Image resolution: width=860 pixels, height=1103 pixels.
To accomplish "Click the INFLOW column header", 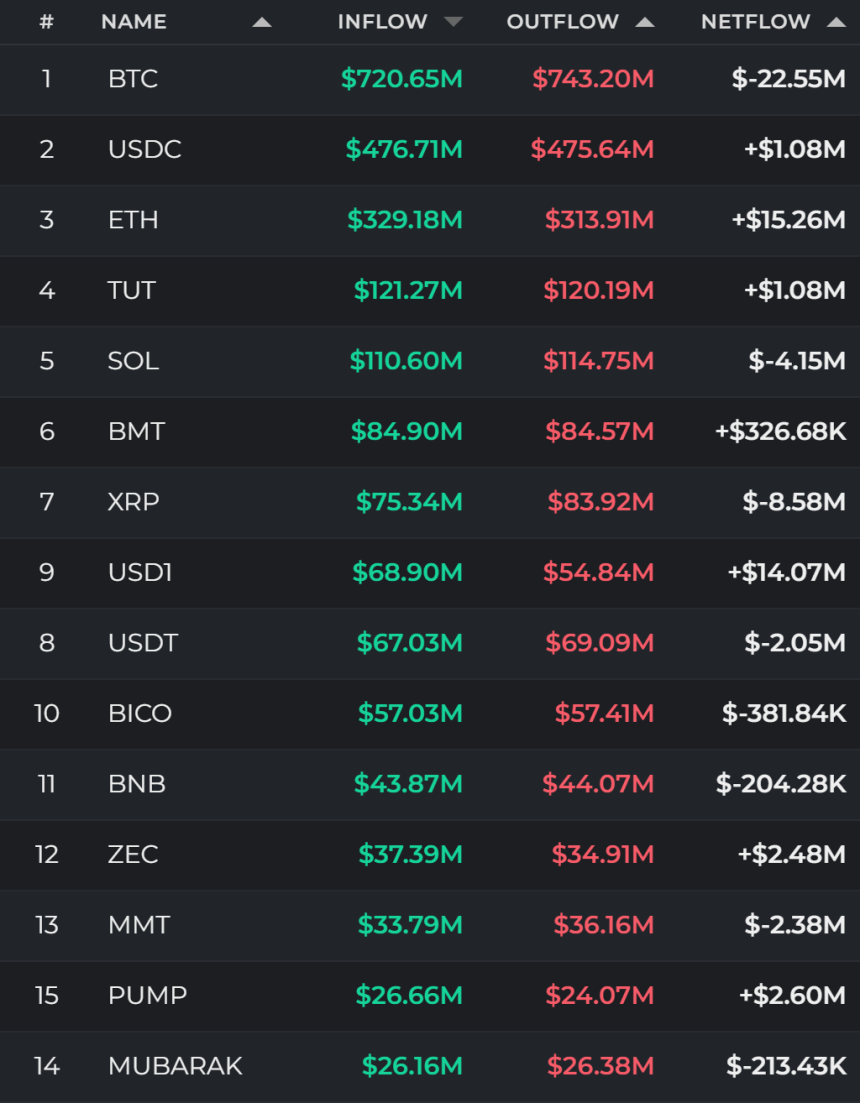I will 383,22.
